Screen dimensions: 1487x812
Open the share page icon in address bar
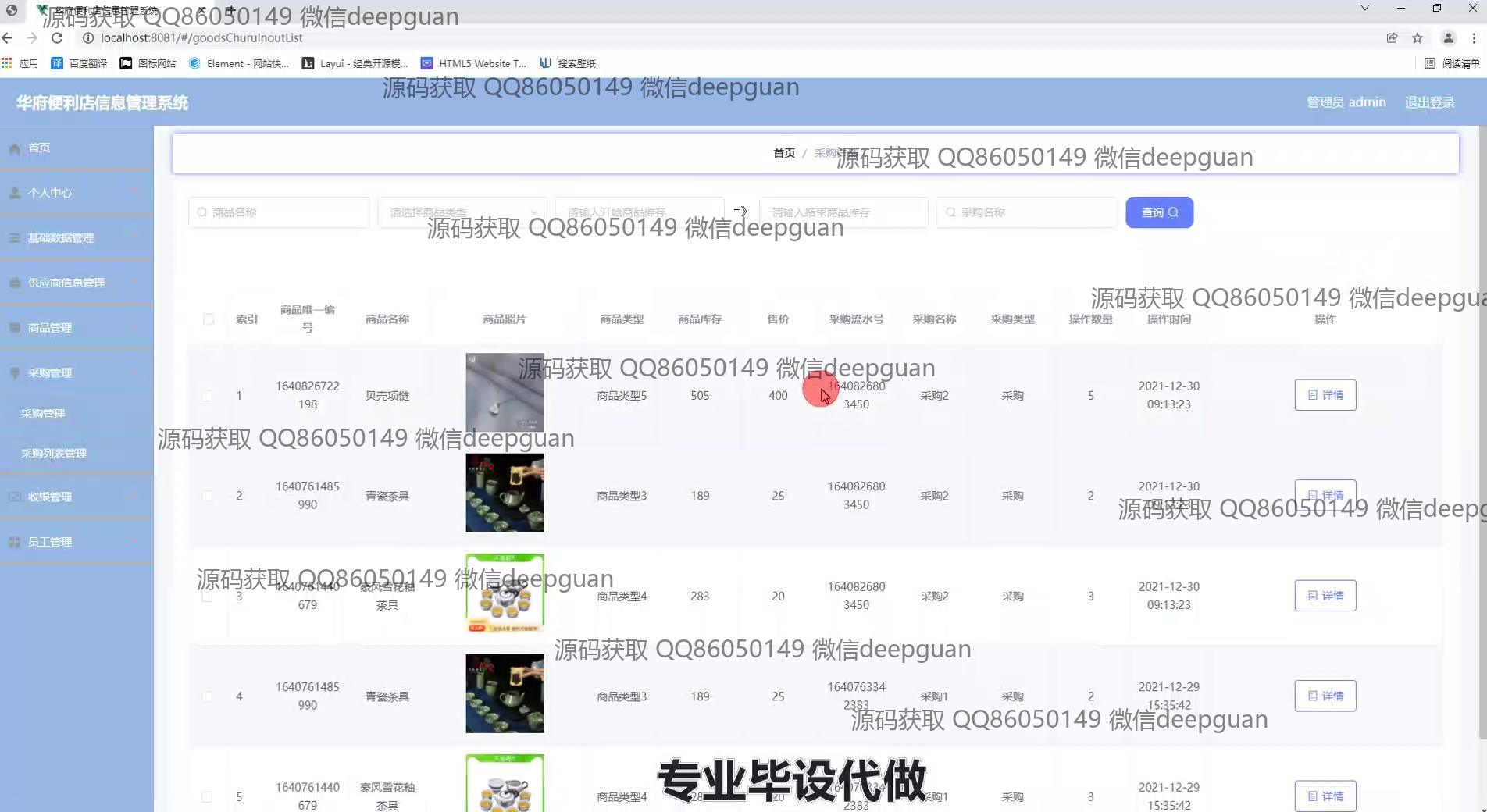tap(1392, 37)
